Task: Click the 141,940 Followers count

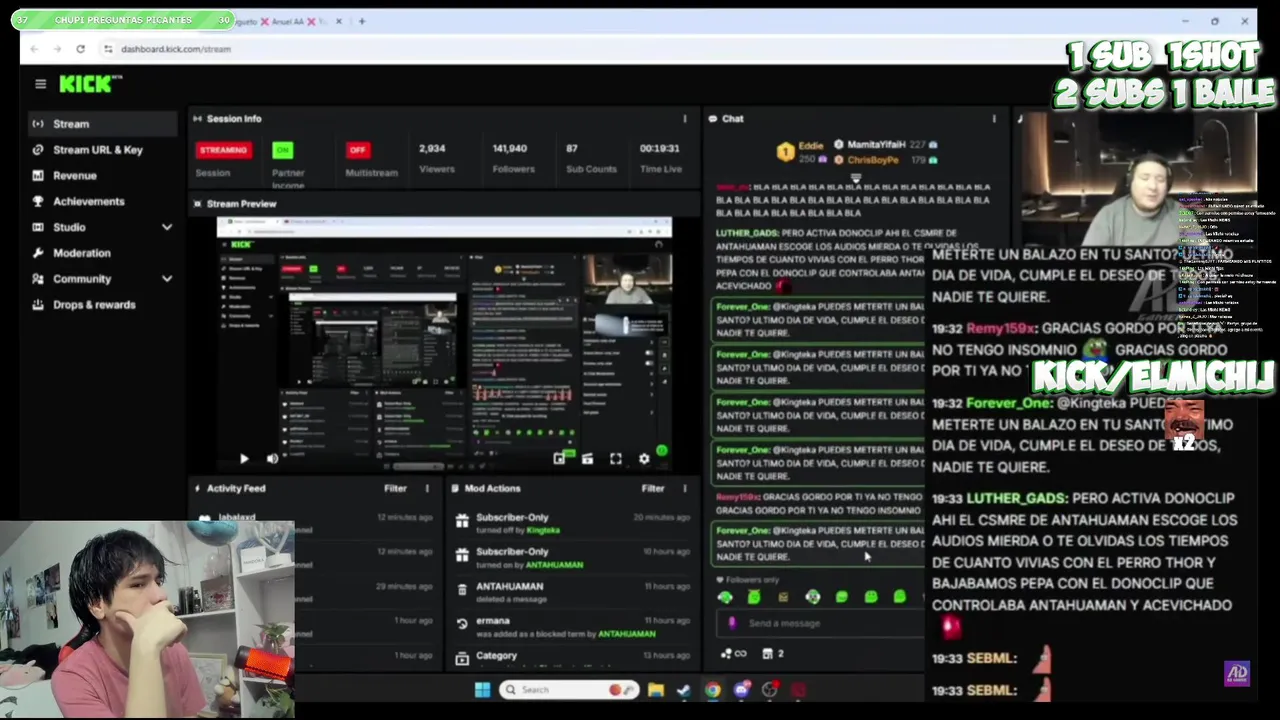Action: [510, 148]
